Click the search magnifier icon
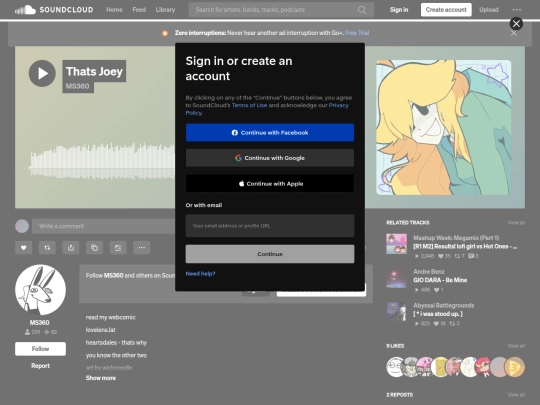The height and width of the screenshot is (405, 540). [362, 10]
